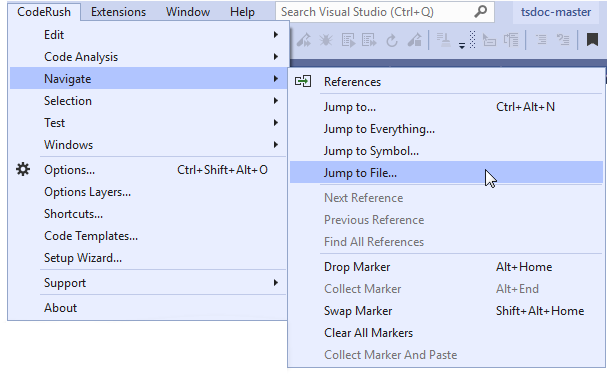Choose Jump to... in Navigate submenu
607x376 pixels.
pos(446,107)
